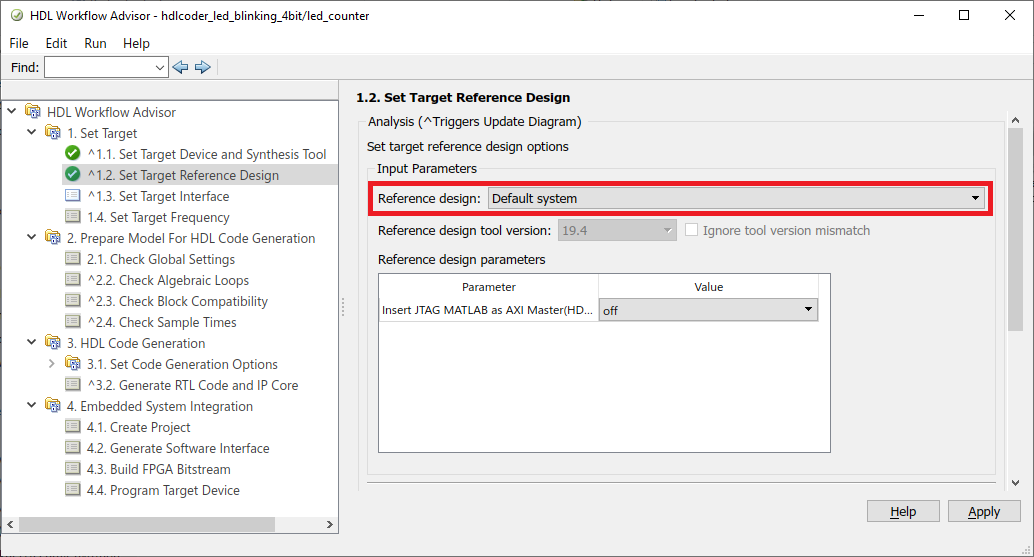
Task: Expand the 3.1 Set Code Generation Options node
Action: [x=51, y=363]
